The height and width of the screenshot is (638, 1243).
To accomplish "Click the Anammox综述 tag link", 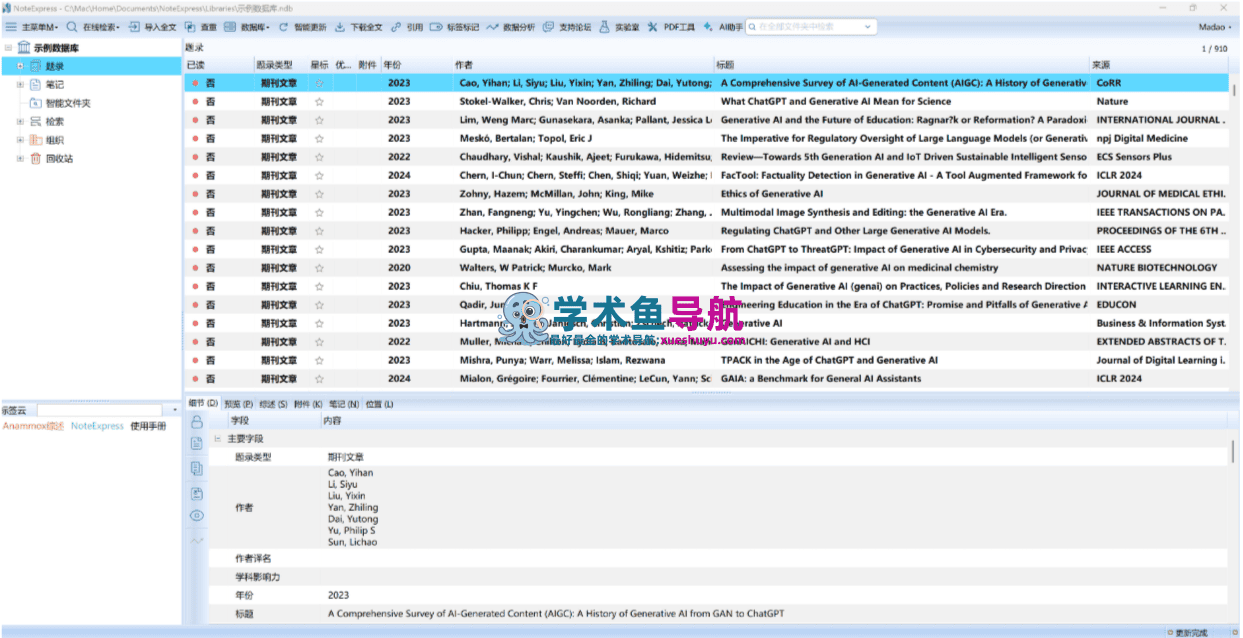I will (x=33, y=426).
